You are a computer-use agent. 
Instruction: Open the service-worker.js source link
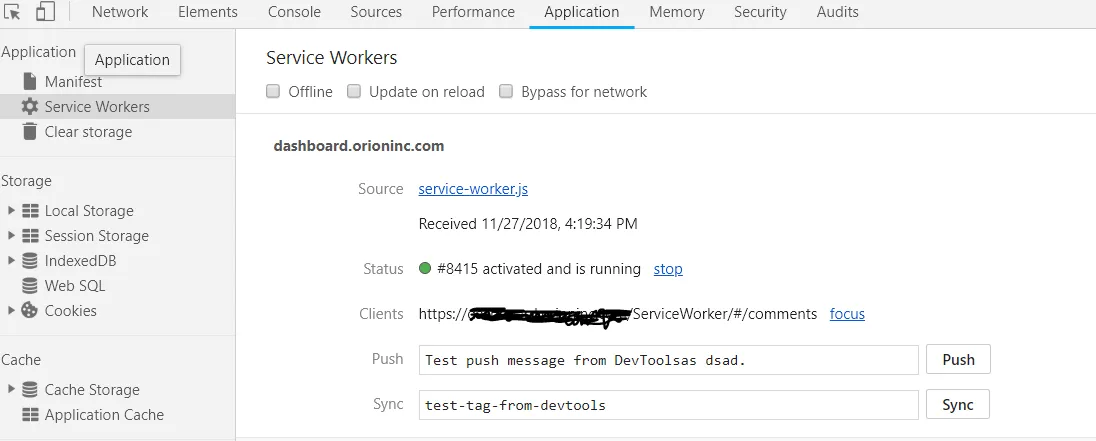point(474,189)
